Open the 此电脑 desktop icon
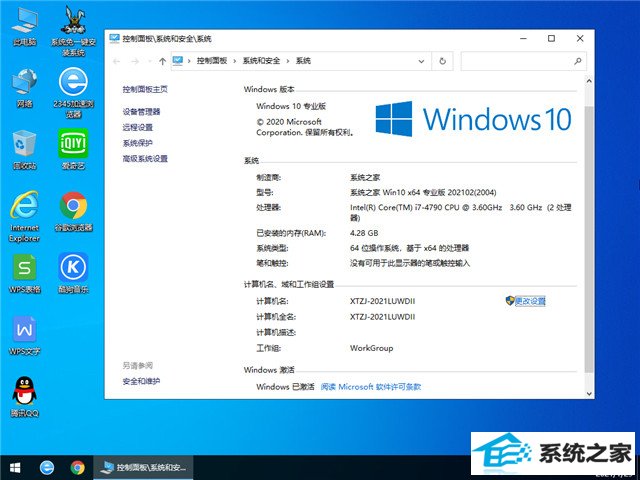Screen dimensions: 640x480 point(24,26)
